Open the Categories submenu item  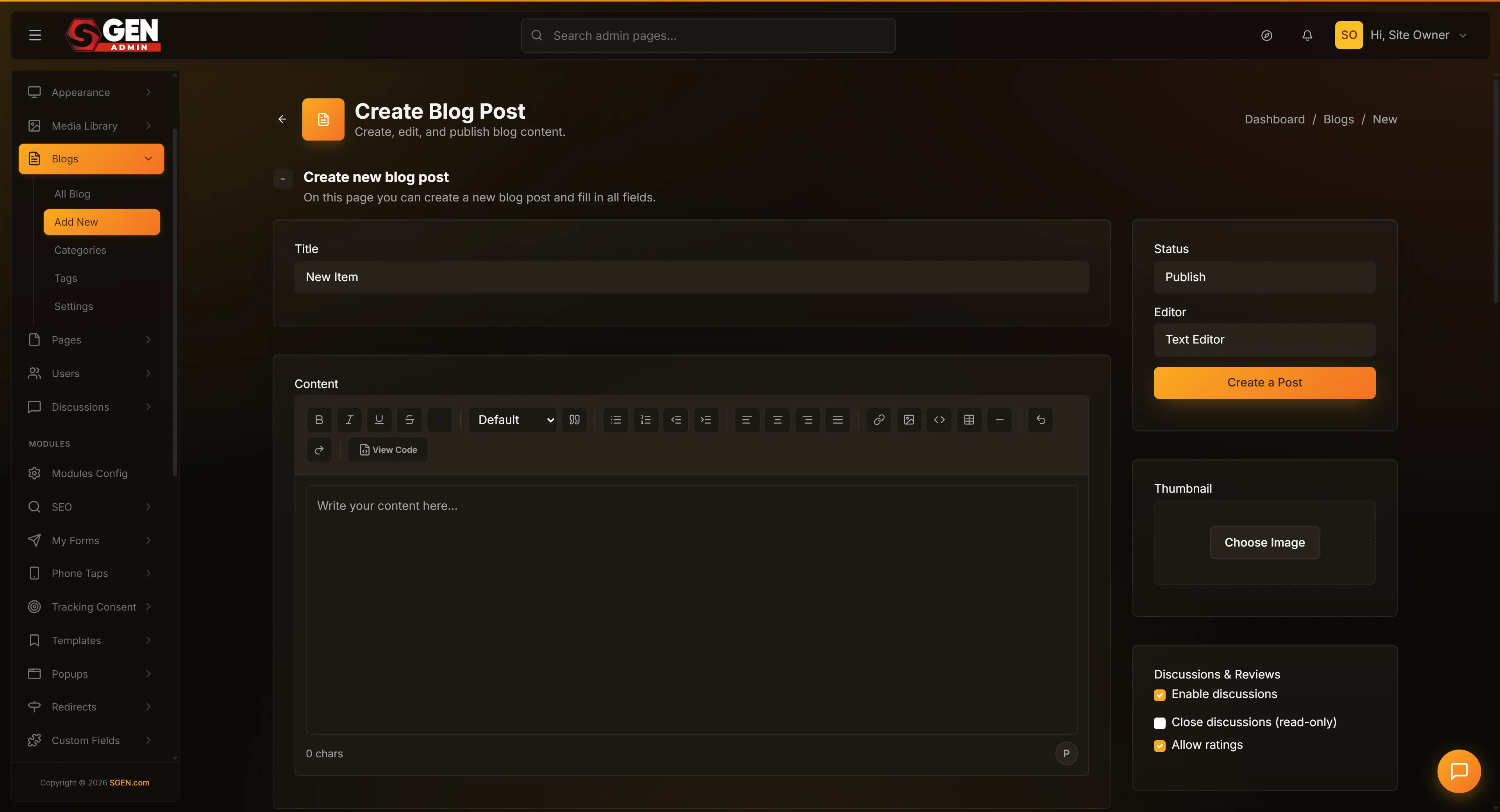[101, 250]
